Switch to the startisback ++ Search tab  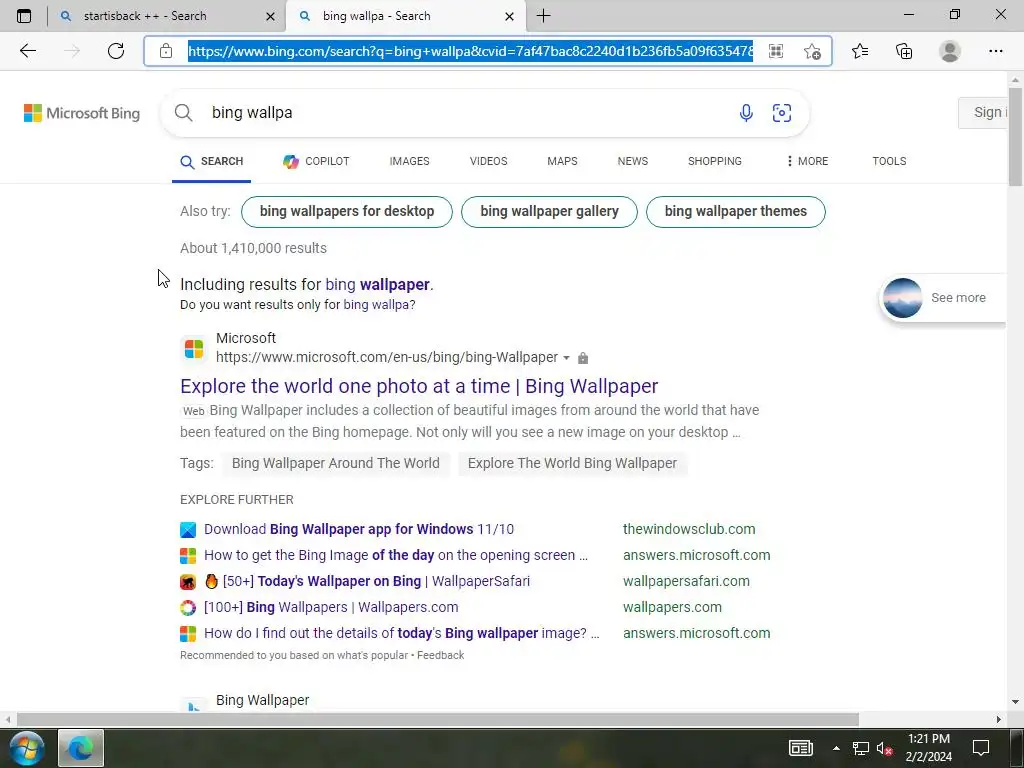pyautogui.click(x=167, y=16)
